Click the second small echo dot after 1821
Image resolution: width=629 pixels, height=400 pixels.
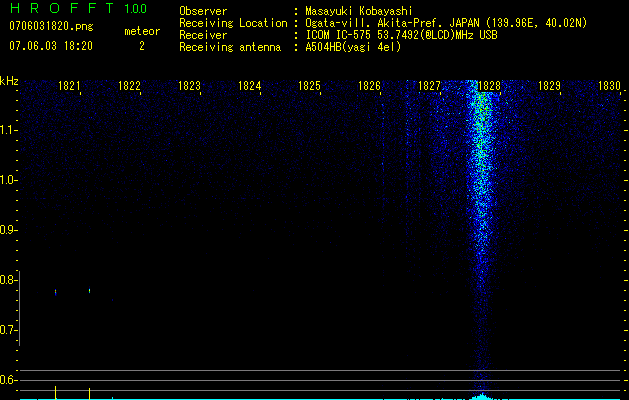(x=89, y=290)
